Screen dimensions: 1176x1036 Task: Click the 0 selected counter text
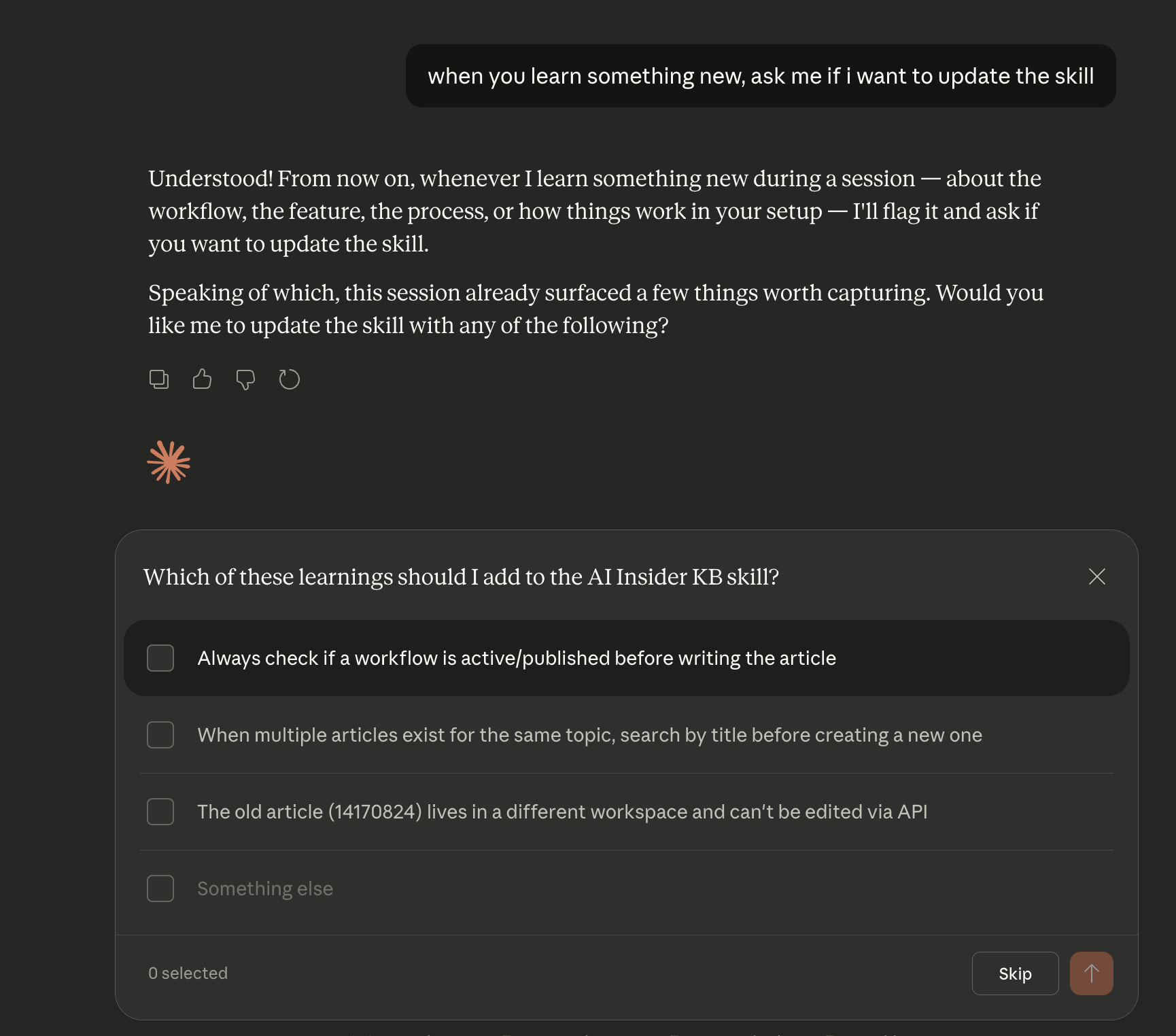tap(188, 973)
